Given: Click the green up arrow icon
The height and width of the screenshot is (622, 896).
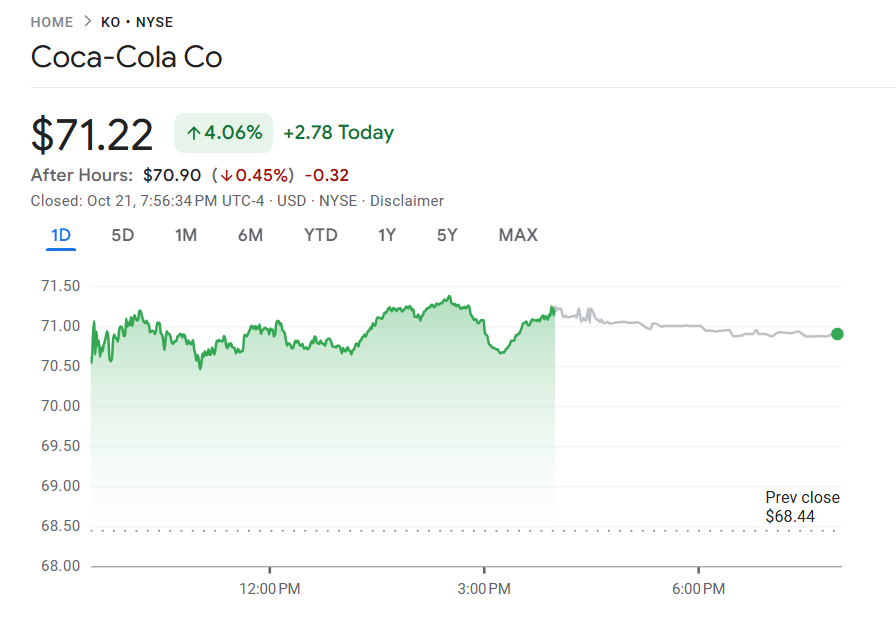Looking at the screenshot, I should click(x=194, y=133).
